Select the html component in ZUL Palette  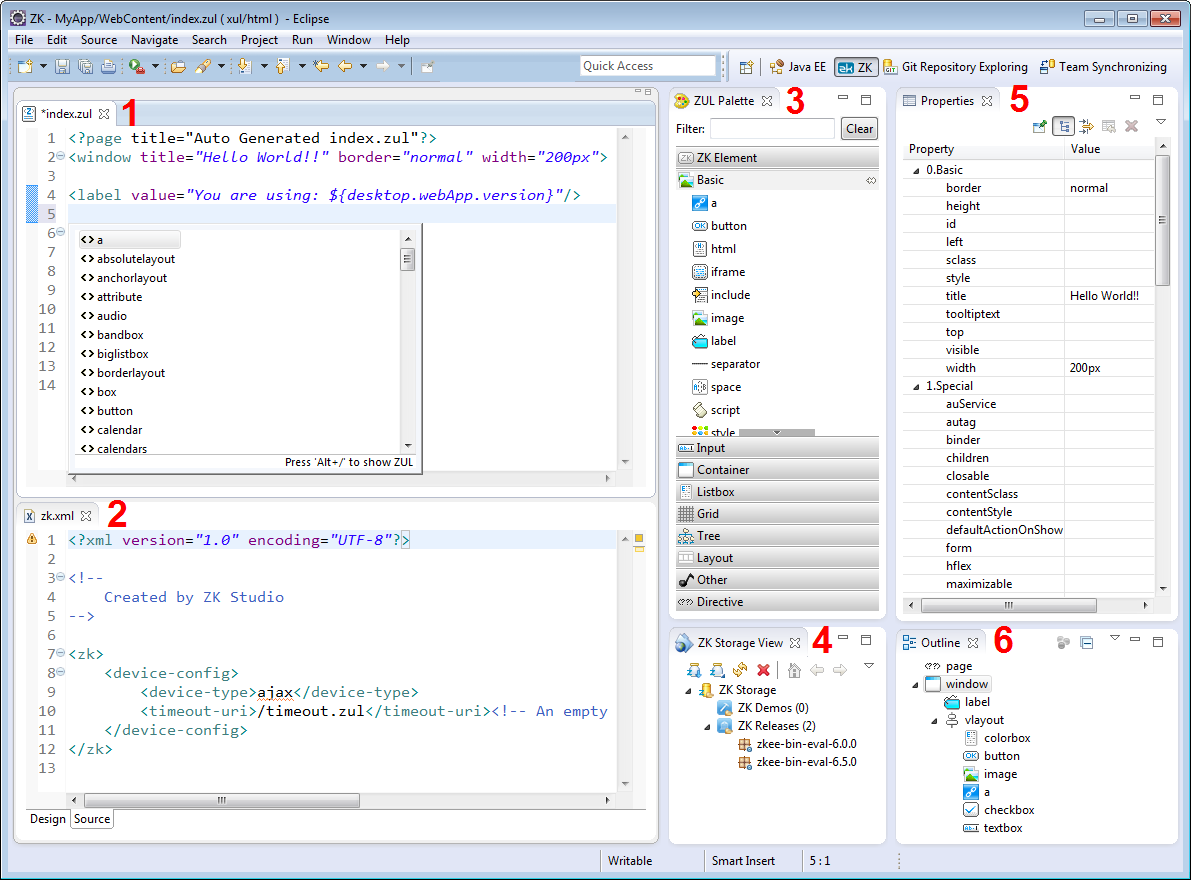(714, 249)
